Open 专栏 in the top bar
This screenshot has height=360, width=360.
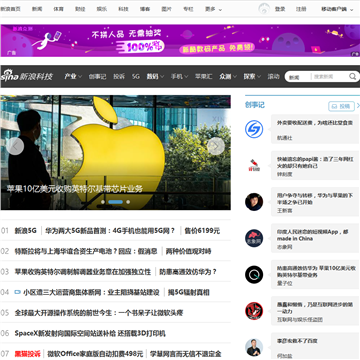[188, 9]
